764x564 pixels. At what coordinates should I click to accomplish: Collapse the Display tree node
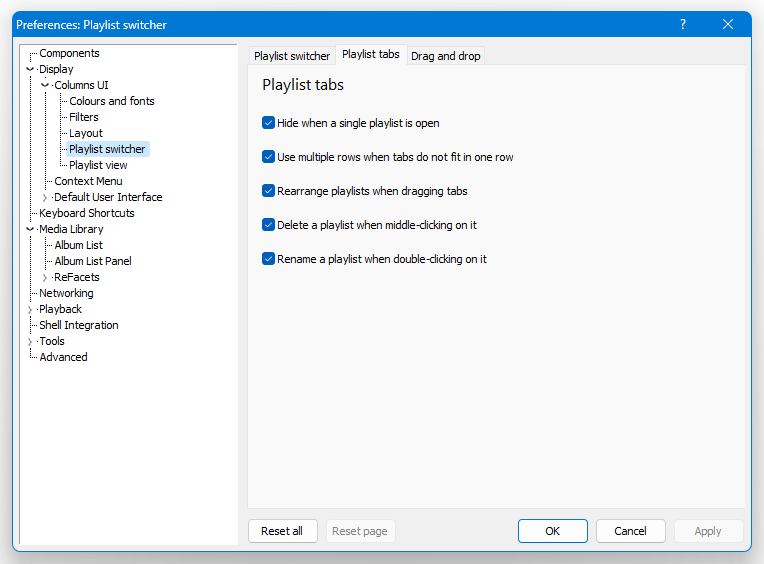[x=30, y=69]
